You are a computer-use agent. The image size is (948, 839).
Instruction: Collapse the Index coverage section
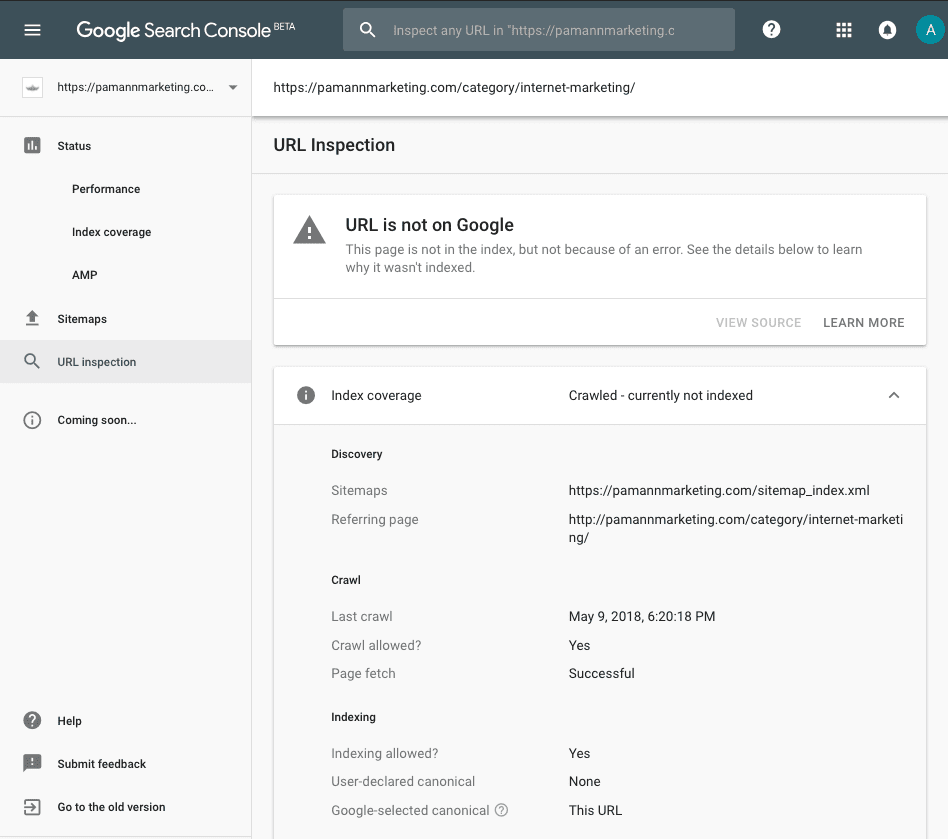(894, 395)
